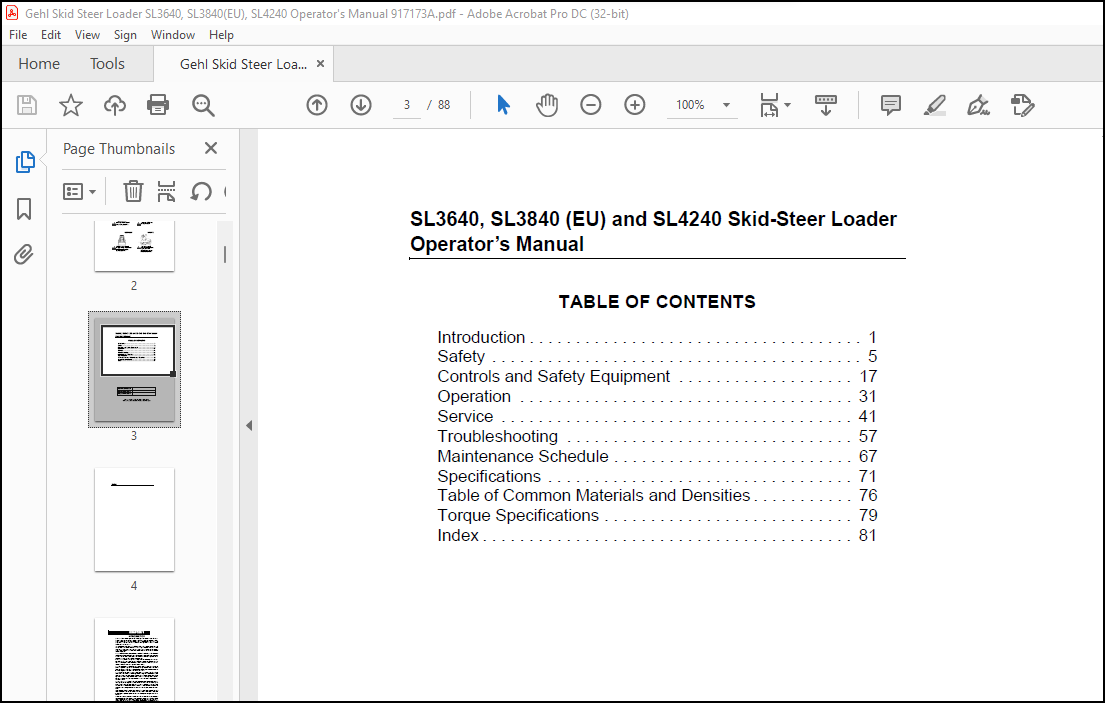Click the Specifications contents entry
This screenshot has height=703, width=1105.
coord(657,475)
